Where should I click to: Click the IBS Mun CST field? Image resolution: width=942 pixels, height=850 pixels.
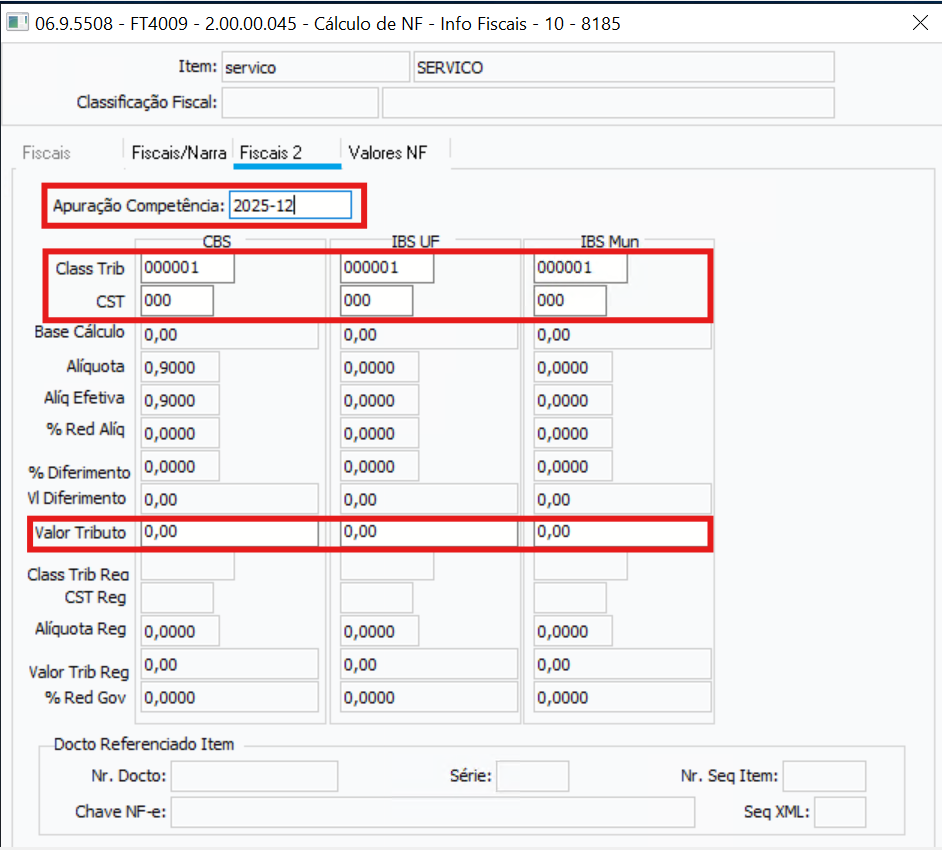point(570,300)
